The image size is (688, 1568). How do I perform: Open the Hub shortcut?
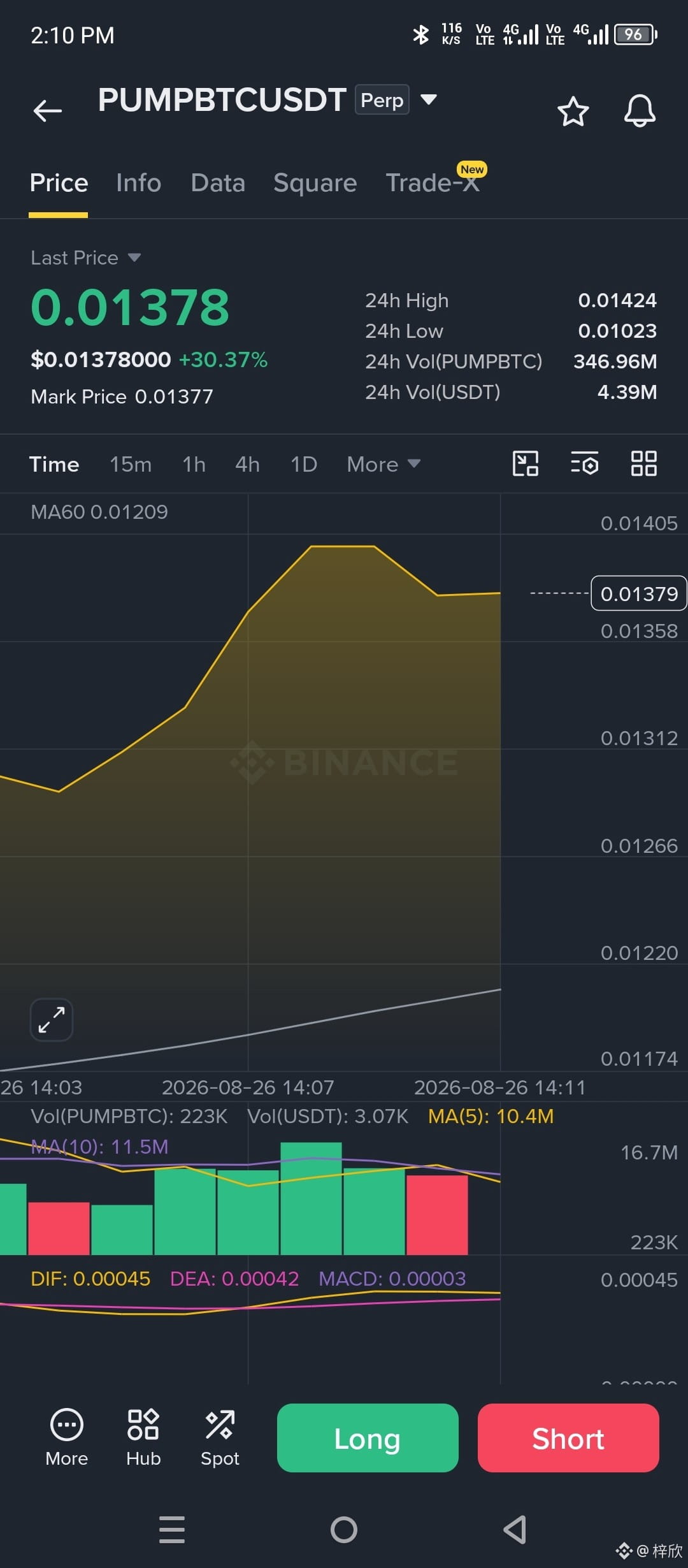click(143, 1438)
